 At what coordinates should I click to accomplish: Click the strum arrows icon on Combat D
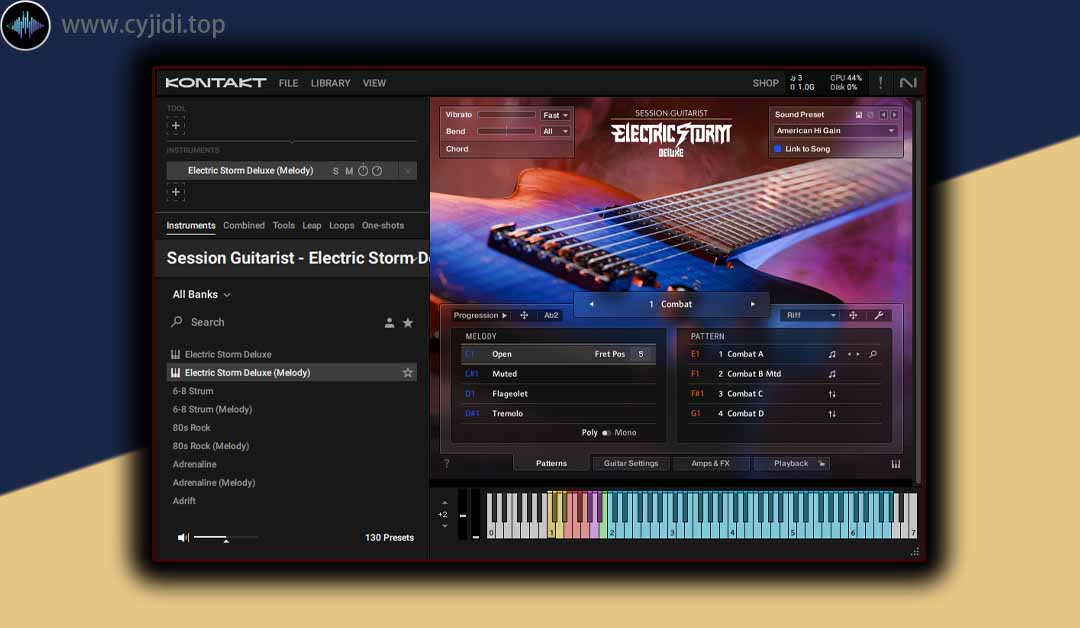832,414
